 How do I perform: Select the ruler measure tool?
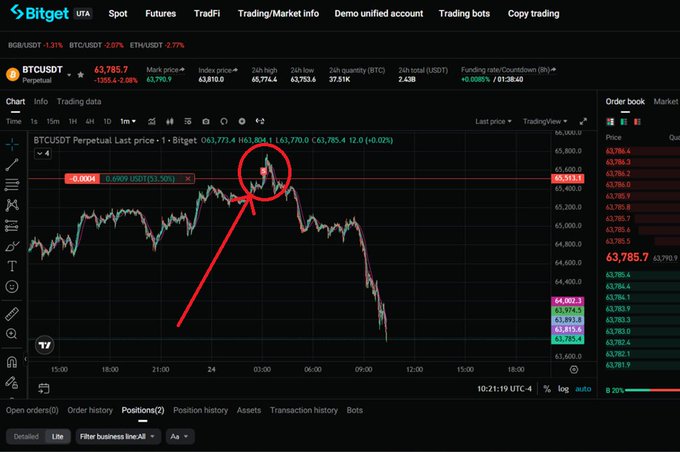tap(12, 314)
